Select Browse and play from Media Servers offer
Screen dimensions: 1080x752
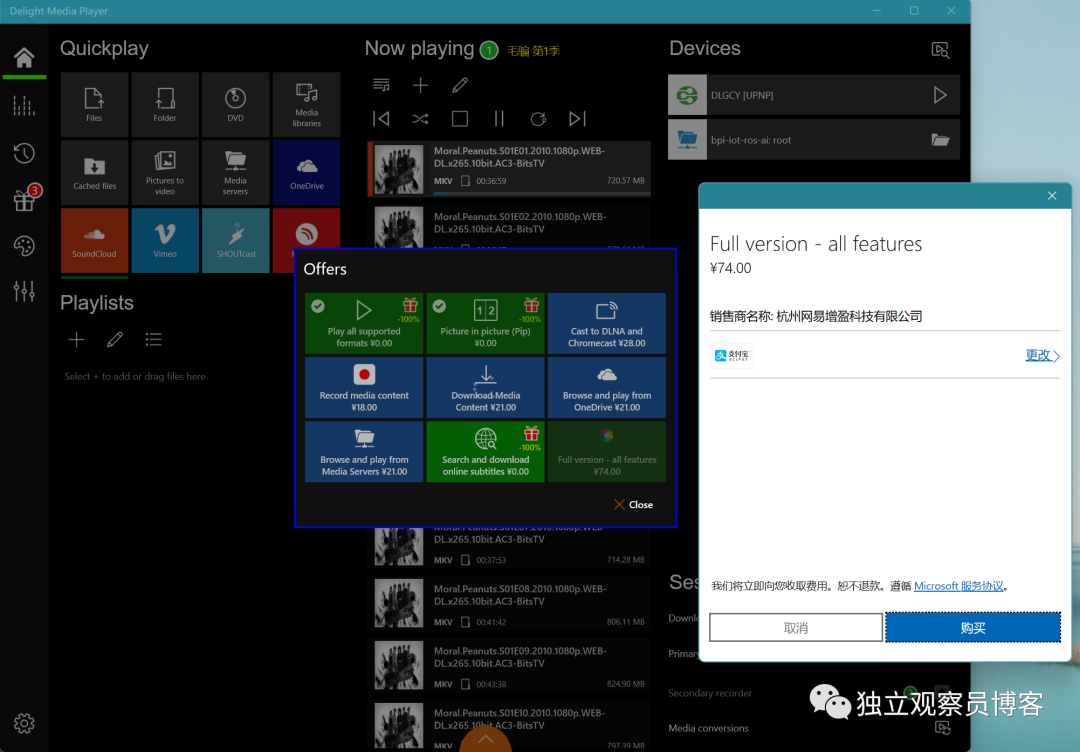pyautogui.click(x=364, y=451)
